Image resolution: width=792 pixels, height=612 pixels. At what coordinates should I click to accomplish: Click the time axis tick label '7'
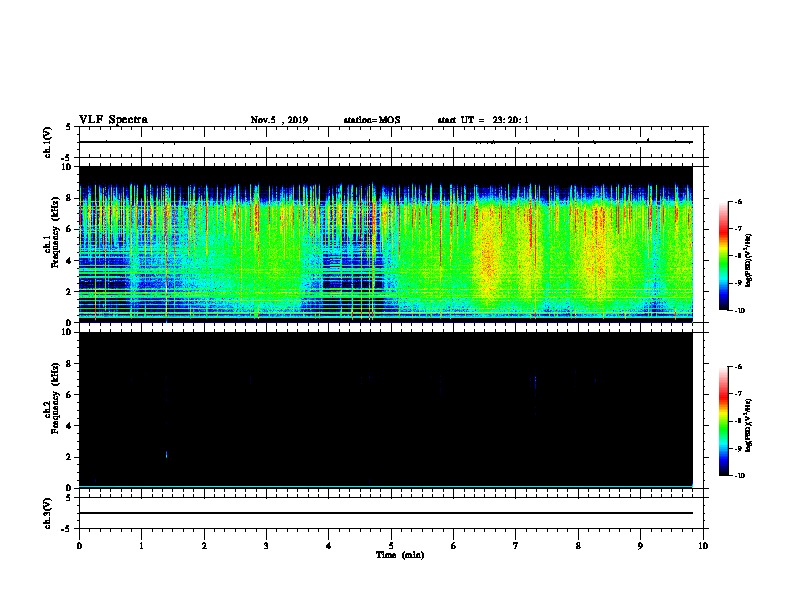coord(516,545)
